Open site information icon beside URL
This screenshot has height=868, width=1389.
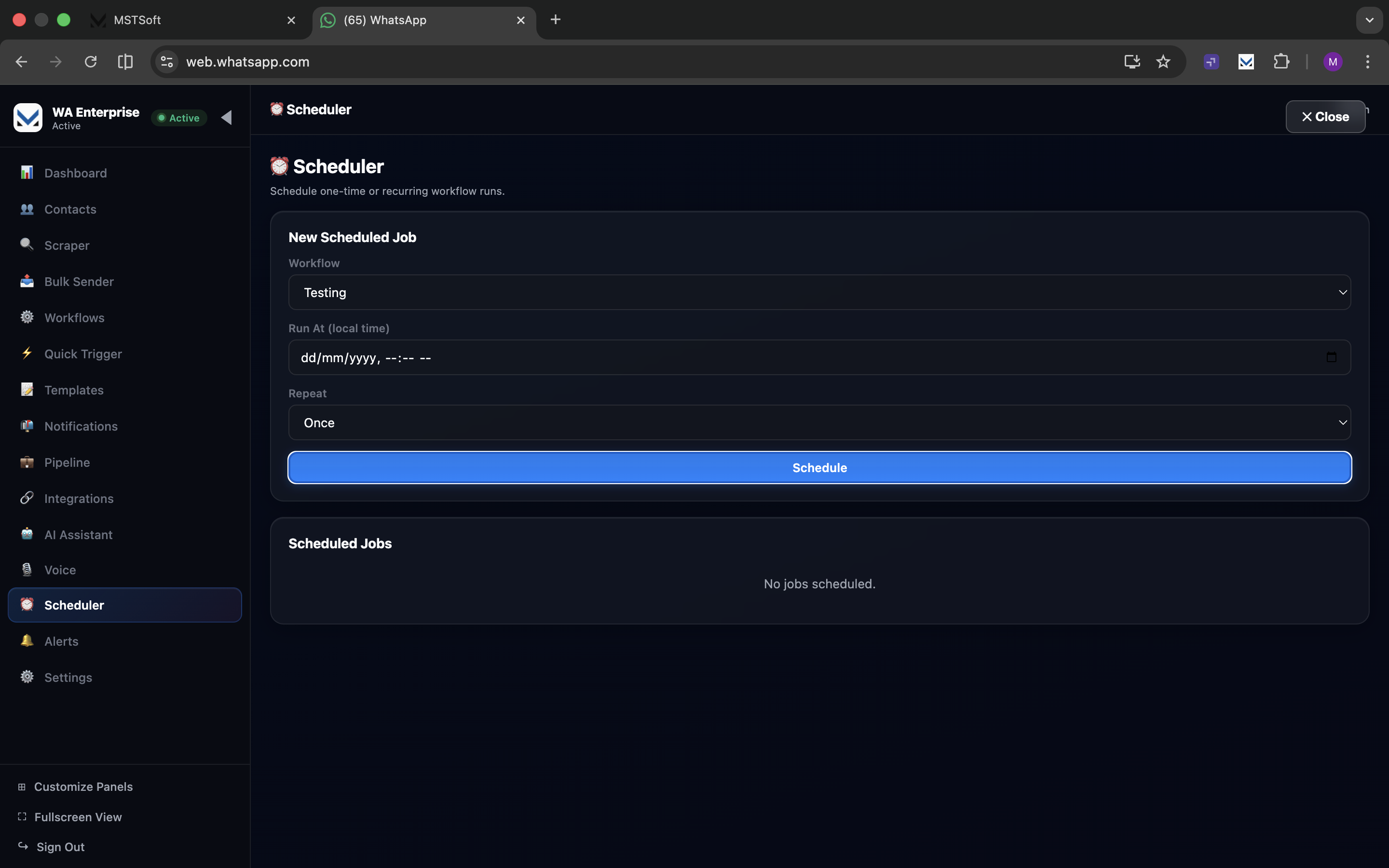click(167, 61)
